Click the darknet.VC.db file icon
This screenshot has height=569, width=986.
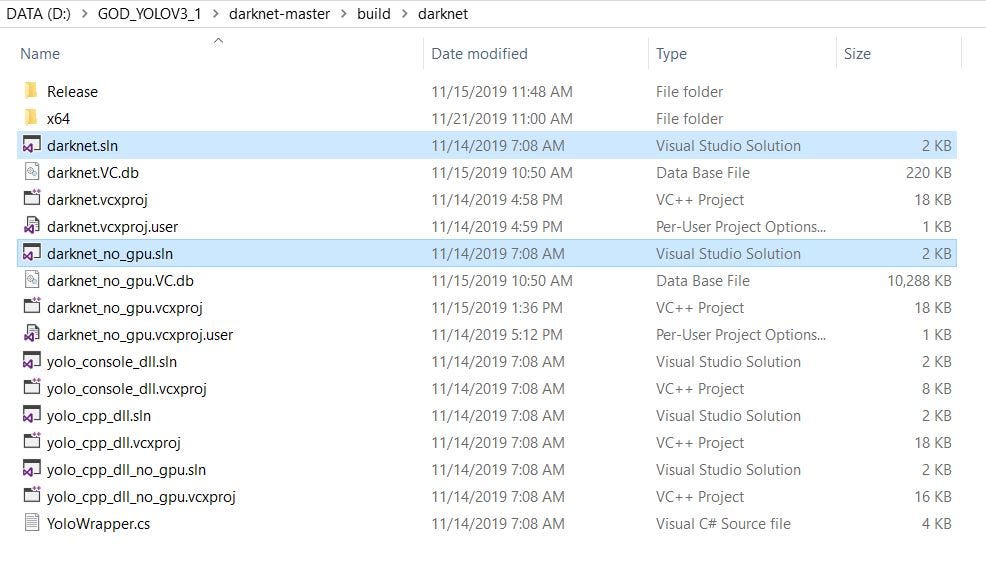(x=31, y=172)
